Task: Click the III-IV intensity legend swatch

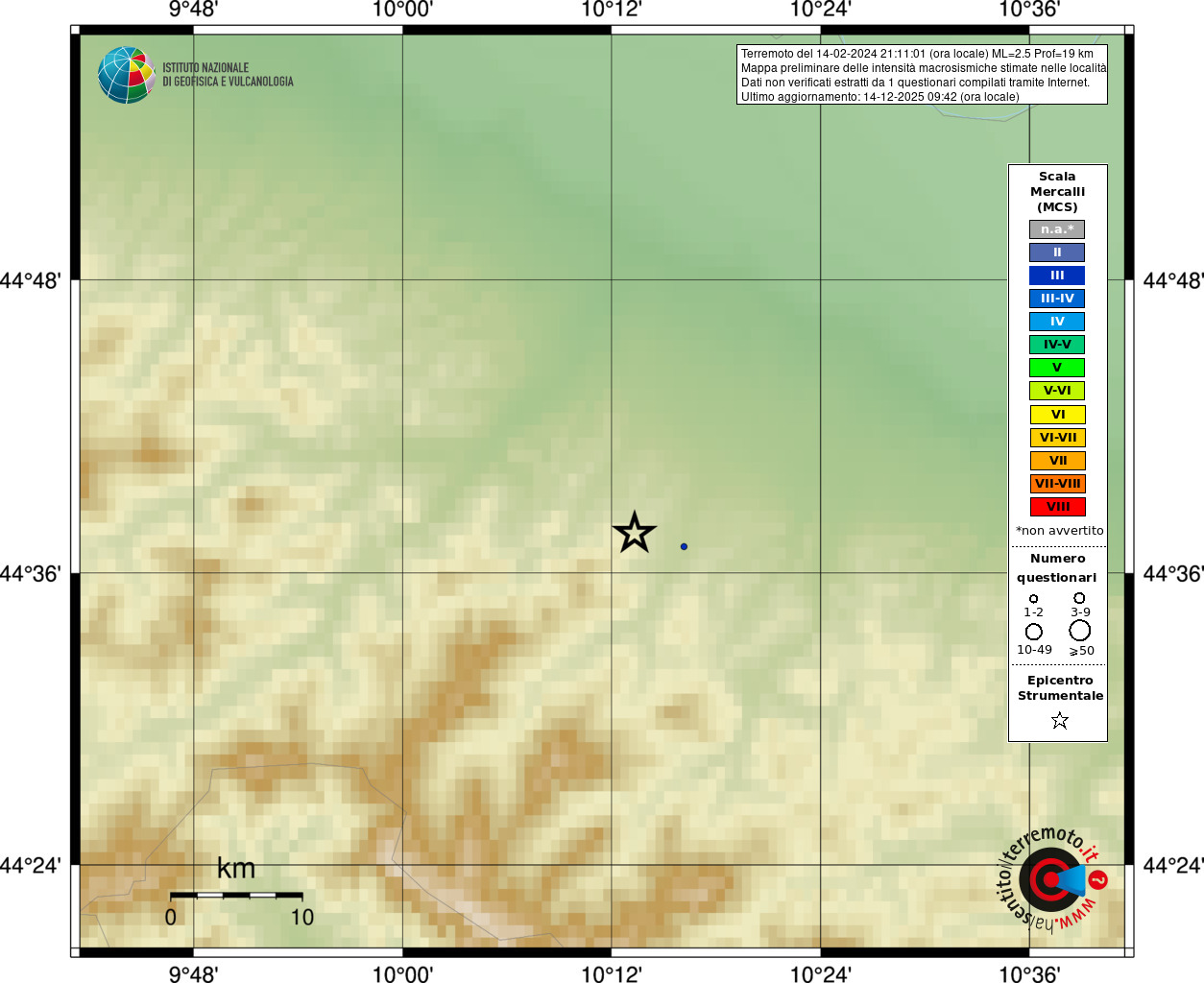Action: [1057, 299]
